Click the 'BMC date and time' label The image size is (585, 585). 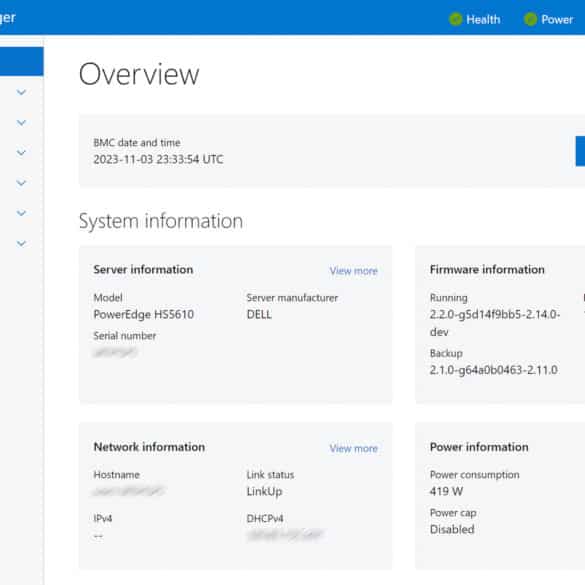click(x=137, y=143)
